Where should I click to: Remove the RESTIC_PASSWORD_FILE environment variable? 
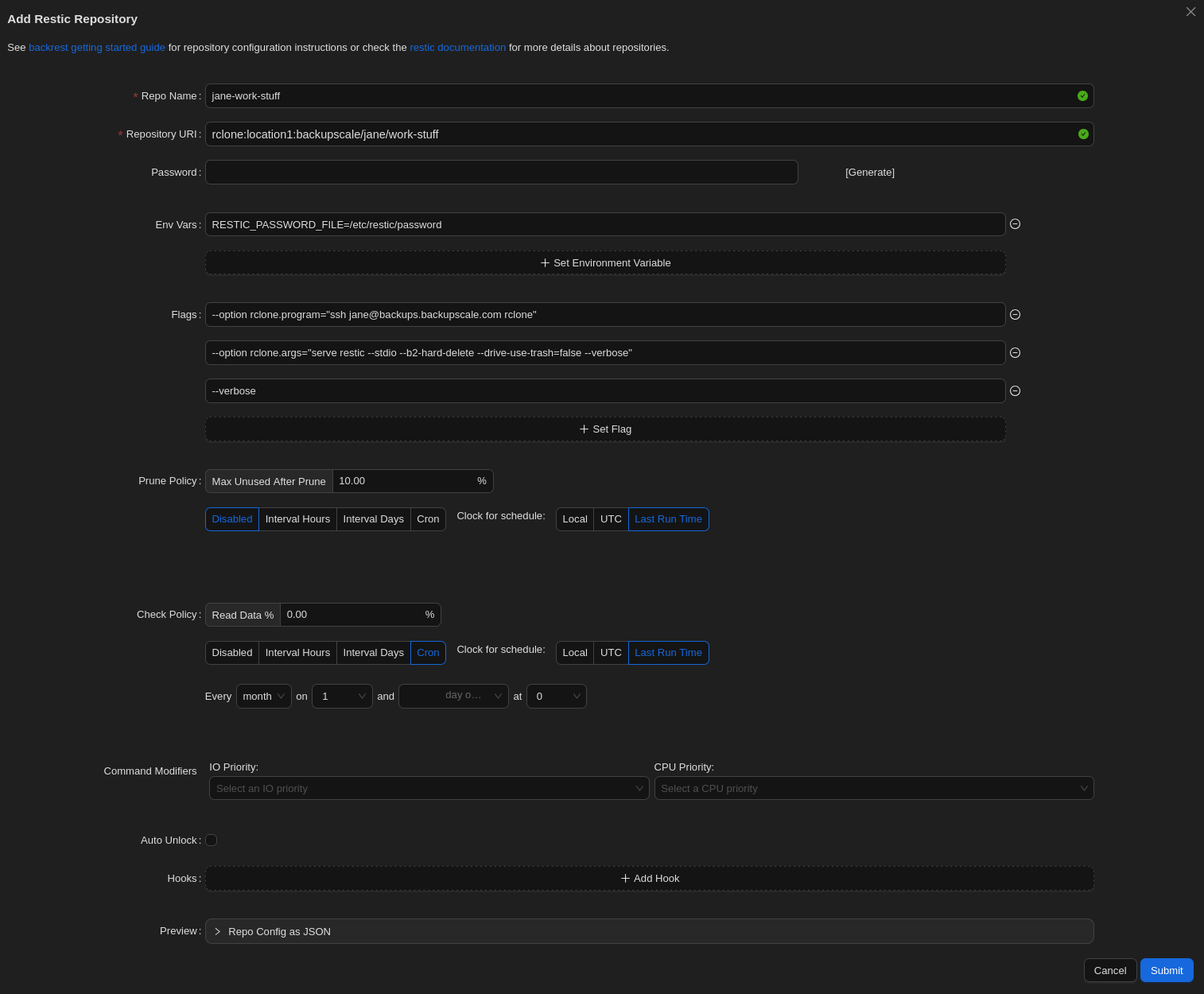pyautogui.click(x=1016, y=224)
